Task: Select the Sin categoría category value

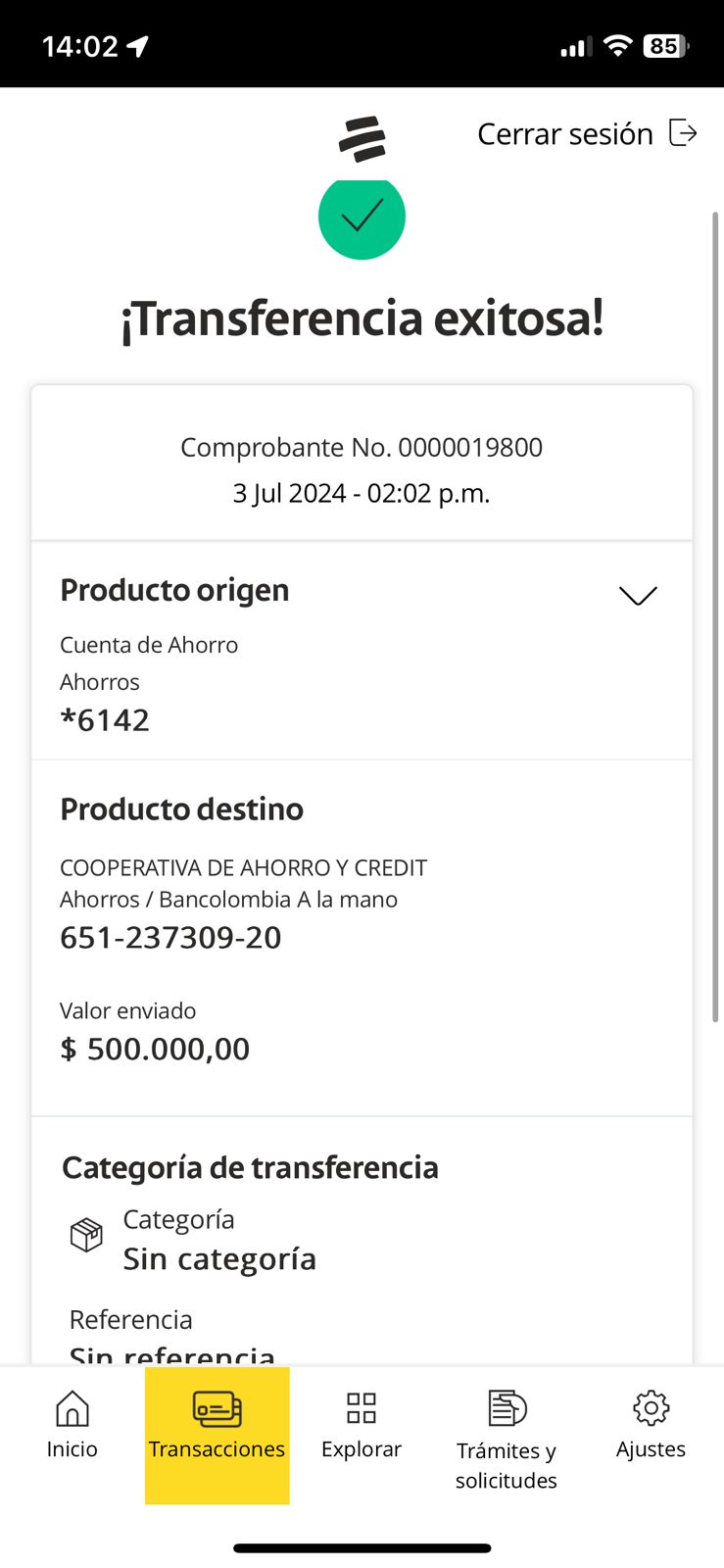Action: 219,1258
